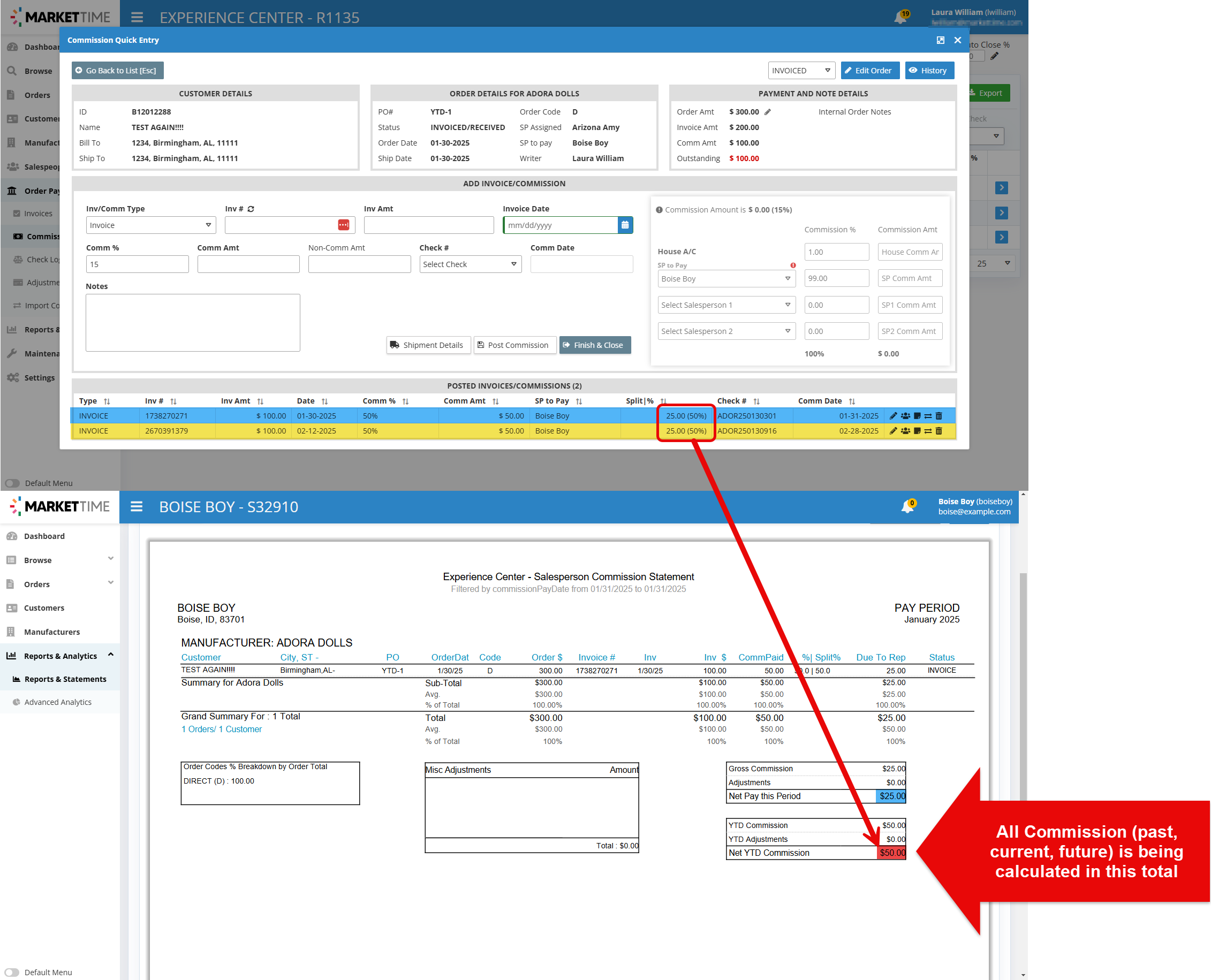Open the Invoice Date calendar picker
The image size is (1211, 980).
tap(625, 225)
